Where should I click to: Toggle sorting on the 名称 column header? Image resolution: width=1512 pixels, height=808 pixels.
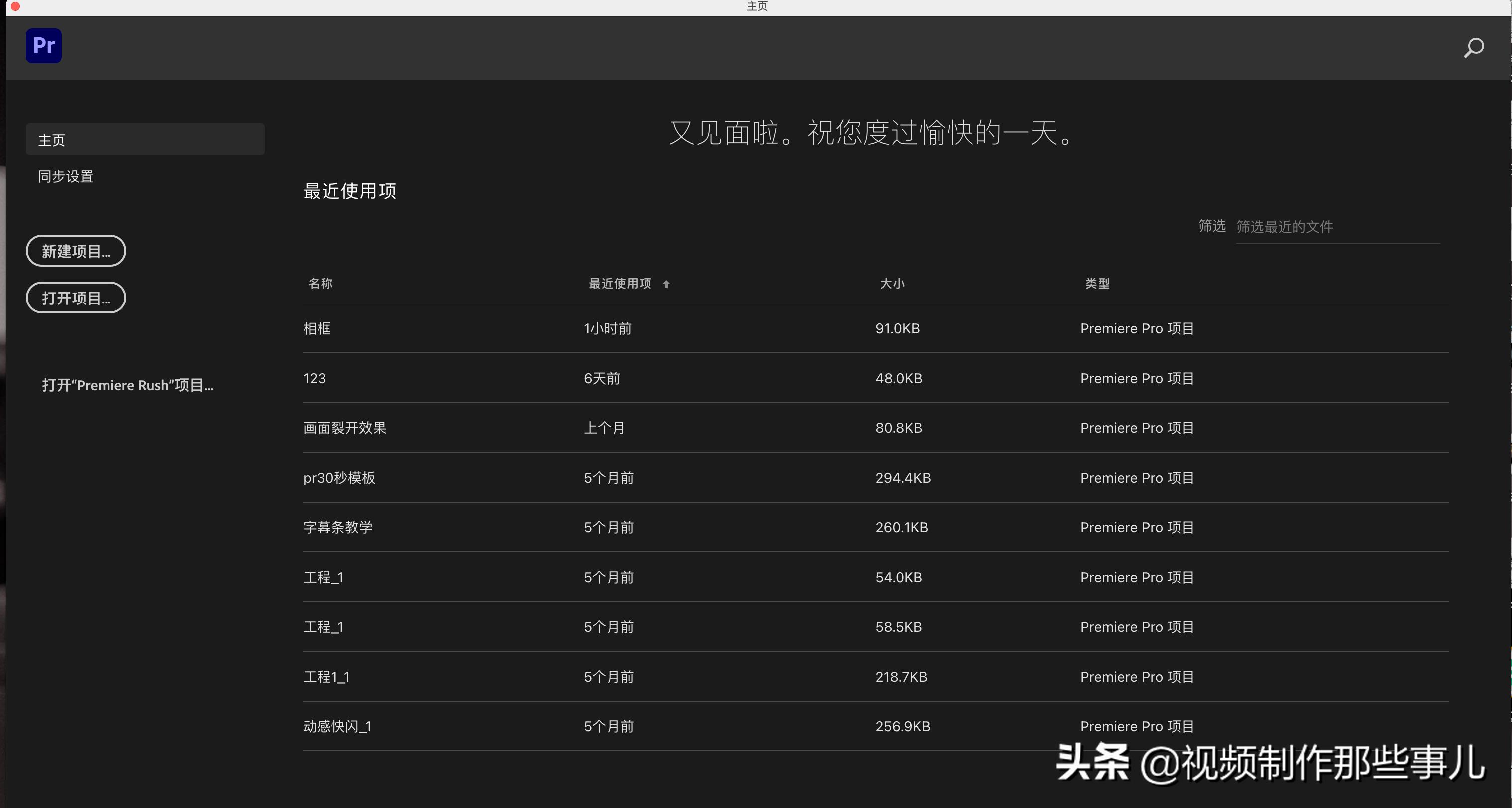point(321,284)
